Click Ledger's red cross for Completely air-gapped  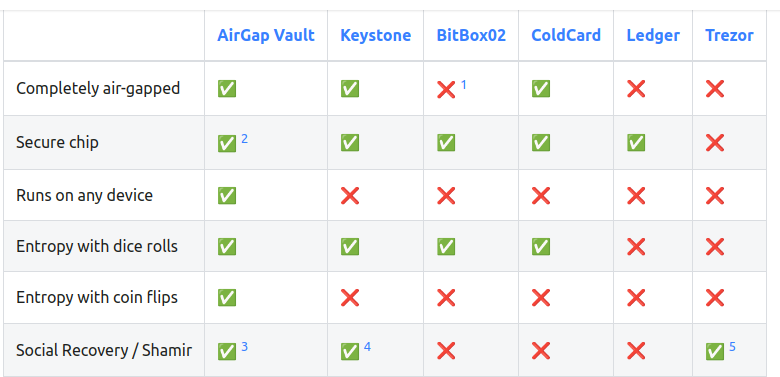tap(636, 89)
